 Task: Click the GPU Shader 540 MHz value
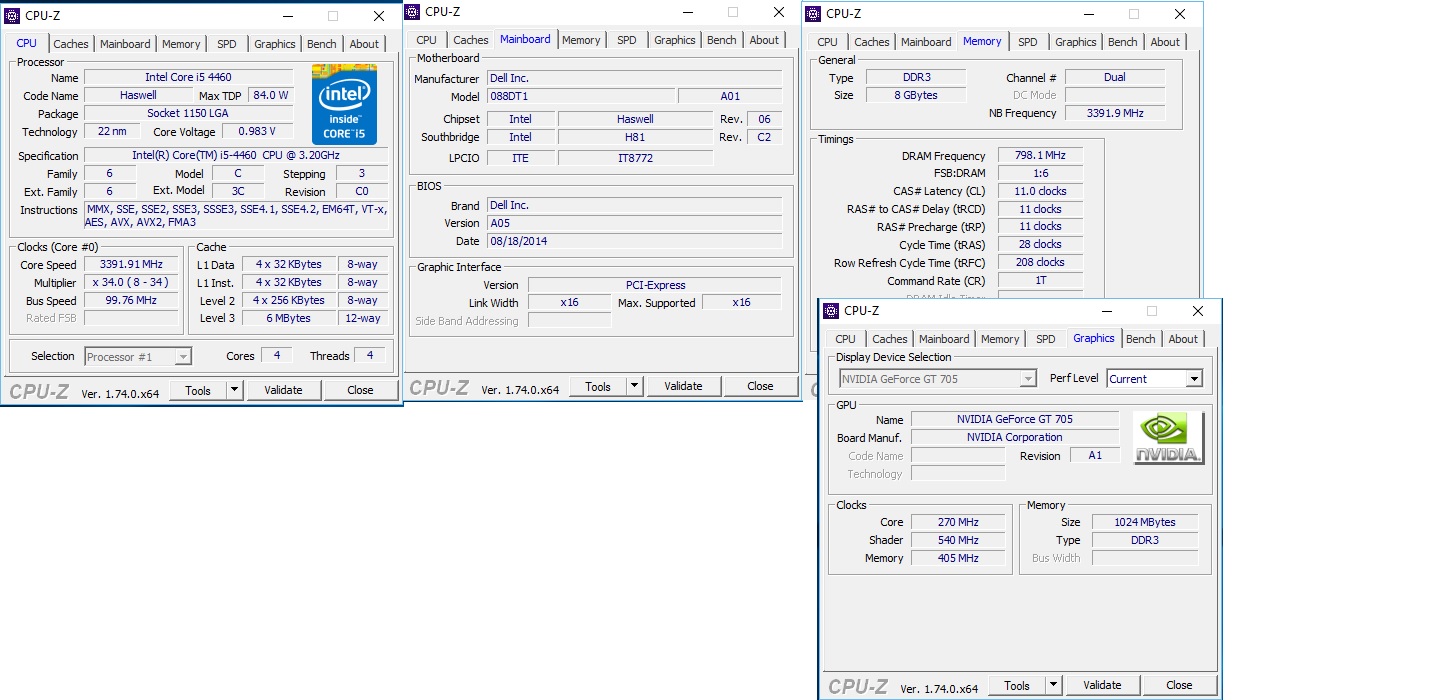click(958, 540)
